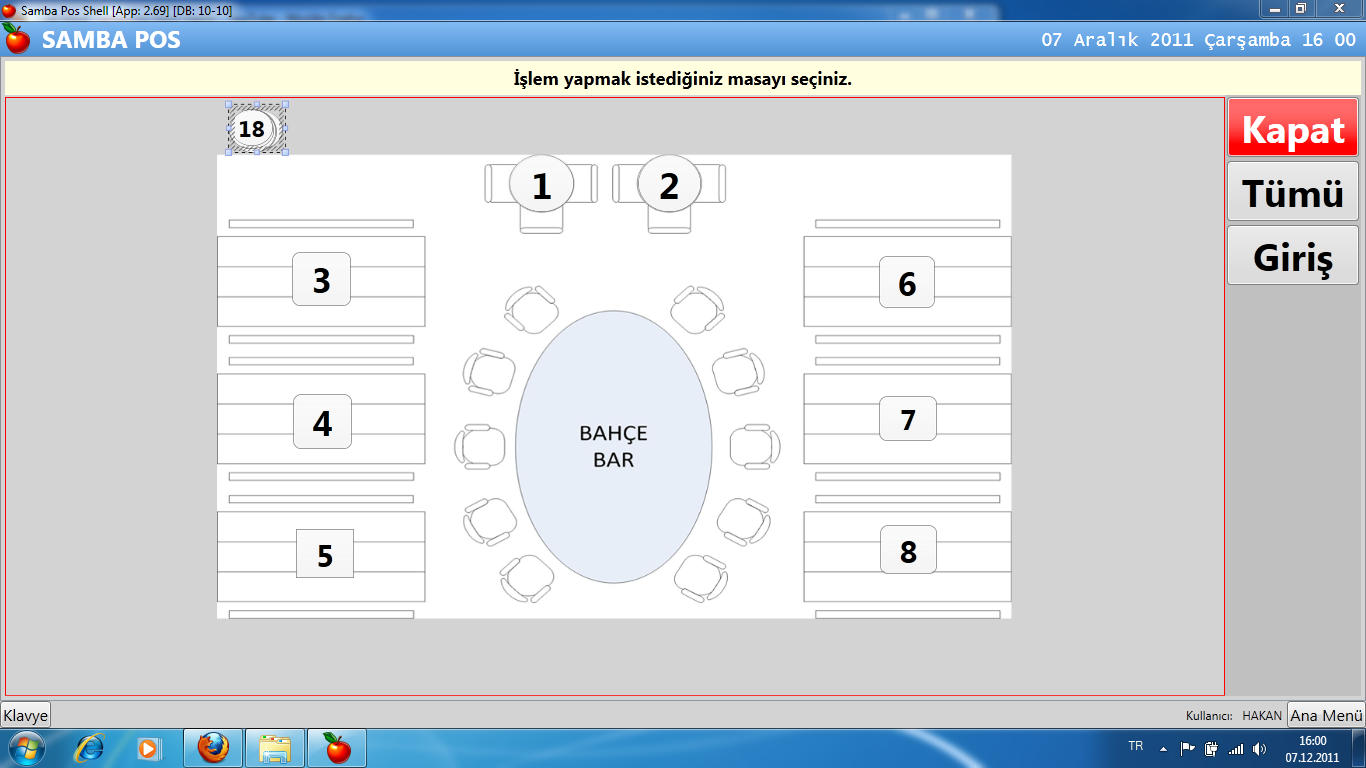Open the Klavye on-screen keyboard
1366x768 pixels.
coord(25,715)
